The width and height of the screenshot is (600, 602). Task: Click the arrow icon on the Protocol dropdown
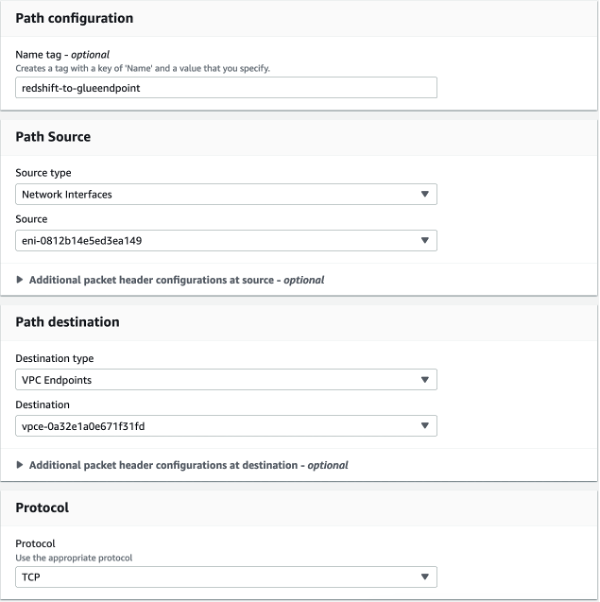pos(424,577)
